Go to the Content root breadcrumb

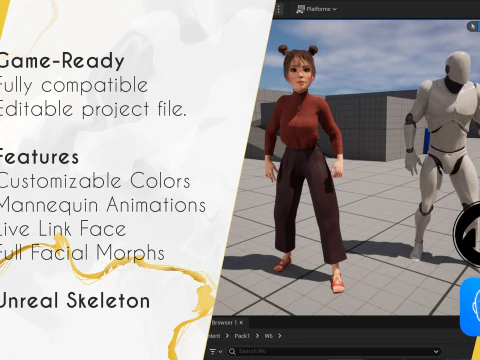pyautogui.click(x=214, y=336)
